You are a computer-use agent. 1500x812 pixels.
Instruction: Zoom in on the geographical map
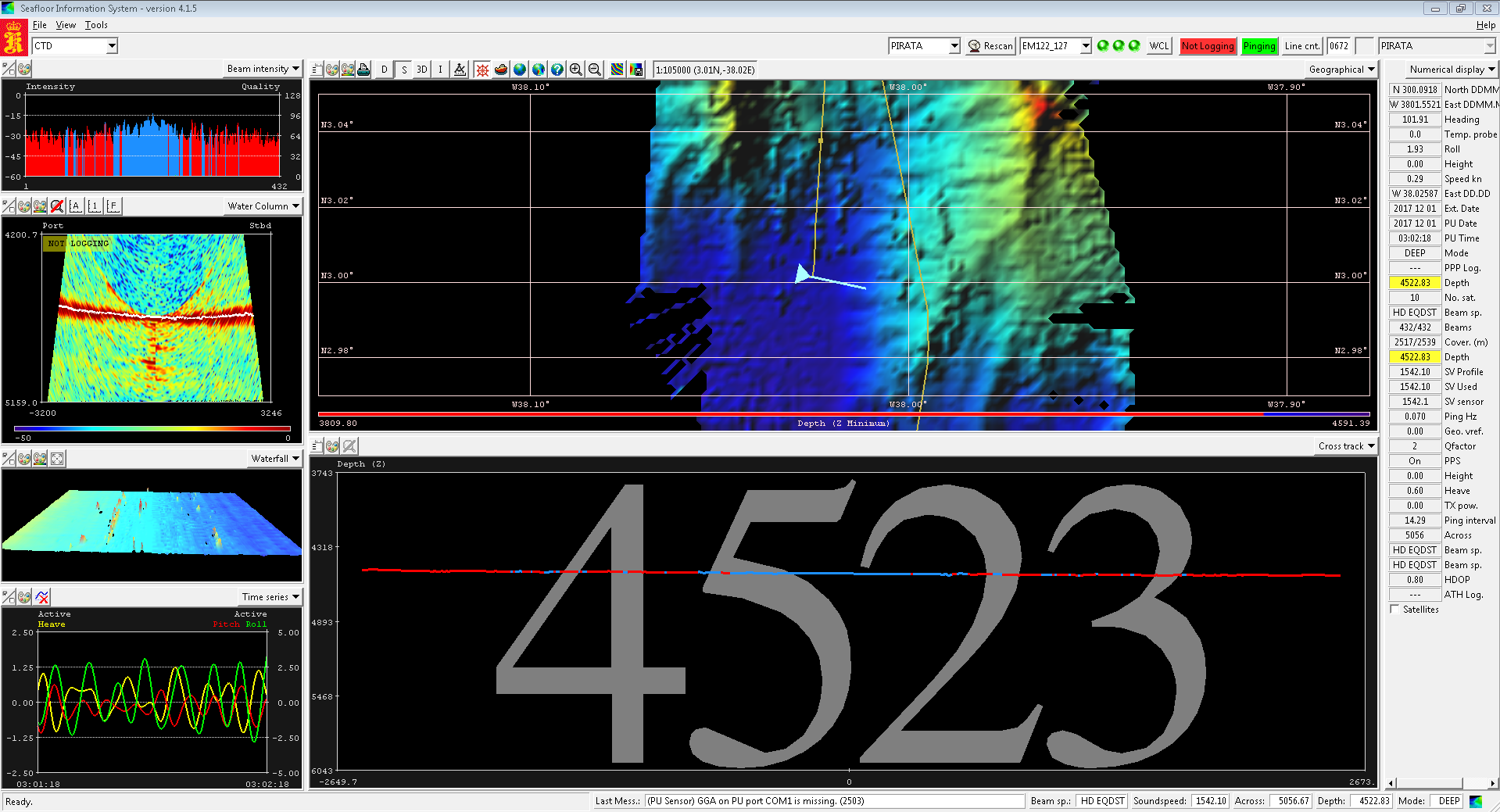coord(576,70)
